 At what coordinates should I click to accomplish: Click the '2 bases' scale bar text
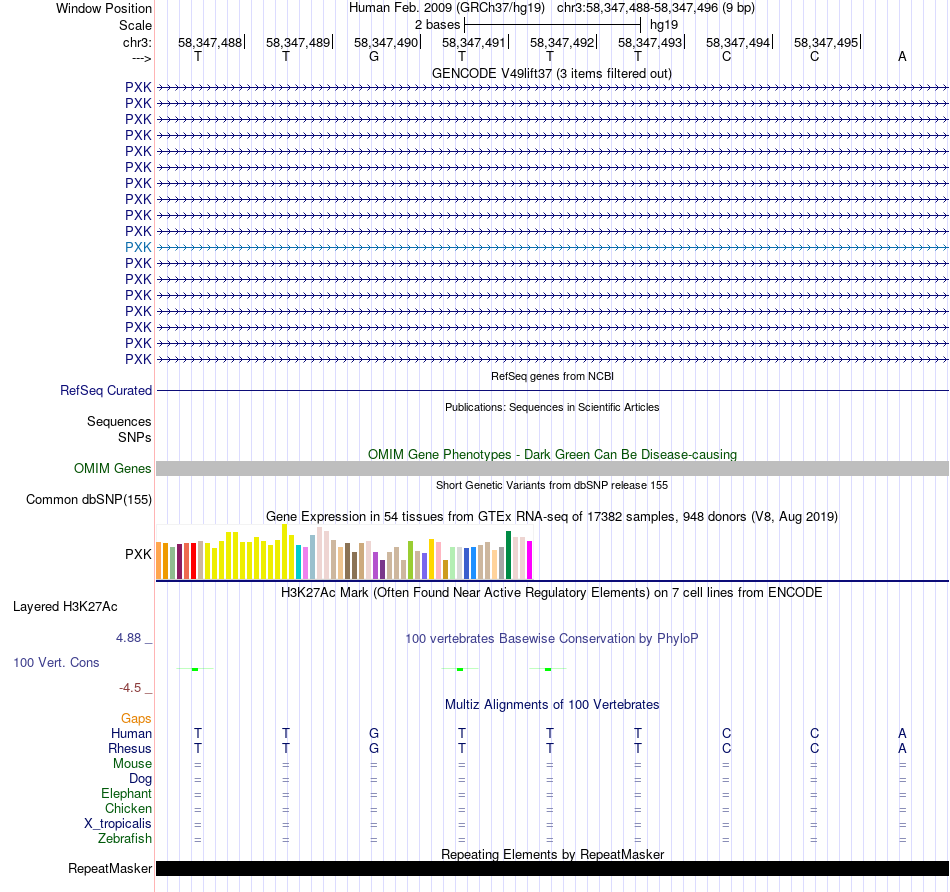pyautogui.click(x=437, y=25)
